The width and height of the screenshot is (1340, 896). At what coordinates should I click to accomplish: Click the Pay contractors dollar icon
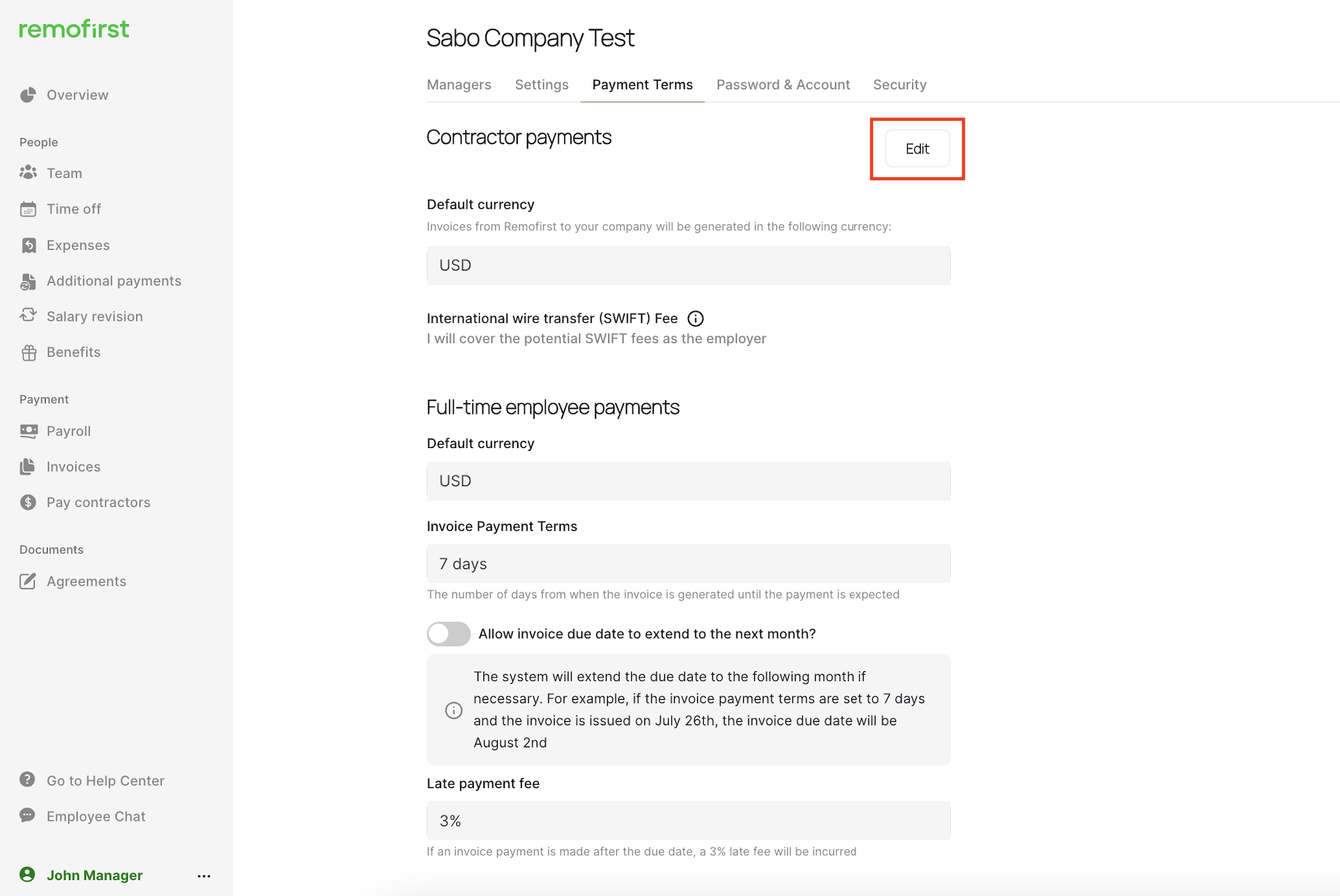pos(28,502)
